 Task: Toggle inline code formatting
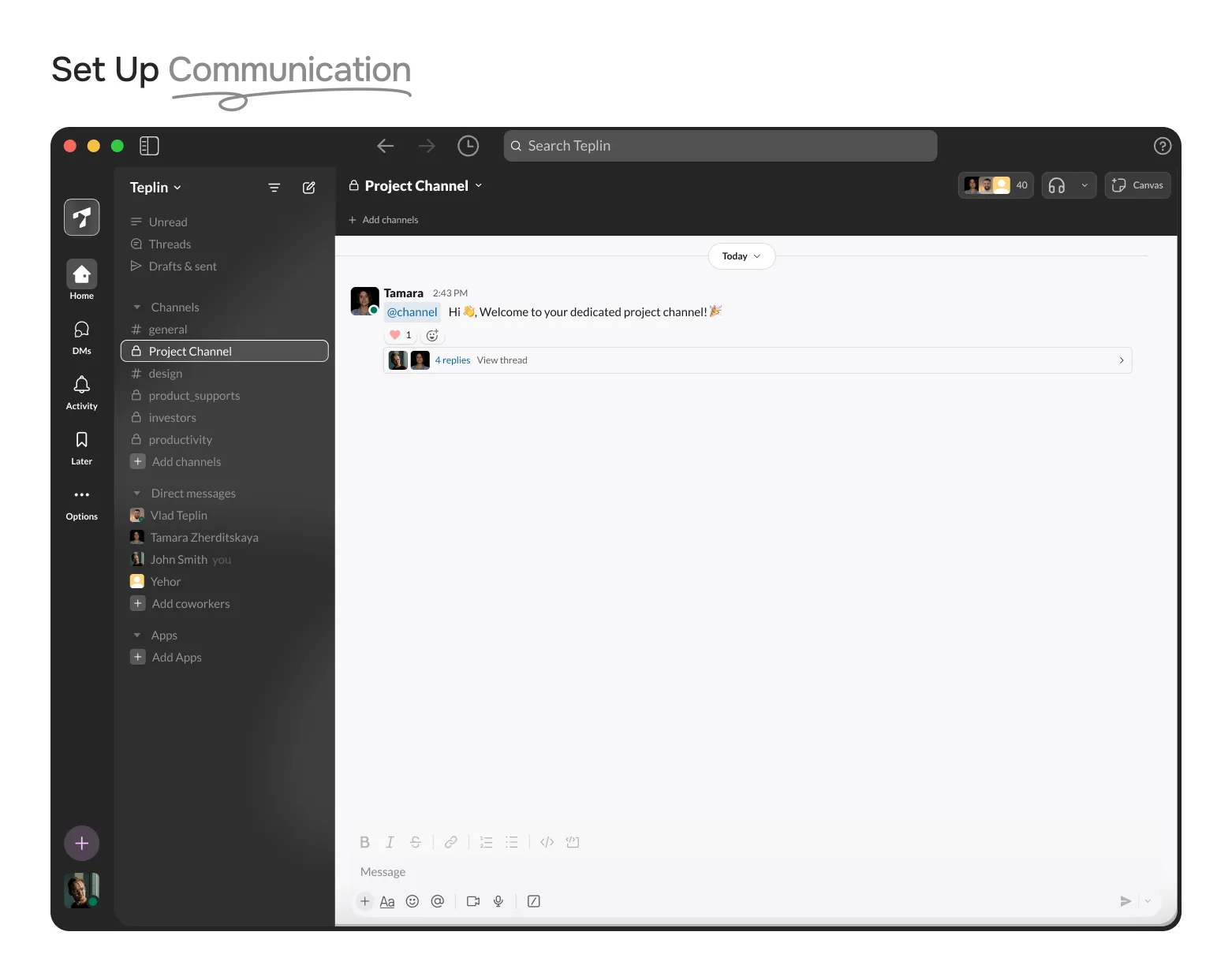[547, 842]
